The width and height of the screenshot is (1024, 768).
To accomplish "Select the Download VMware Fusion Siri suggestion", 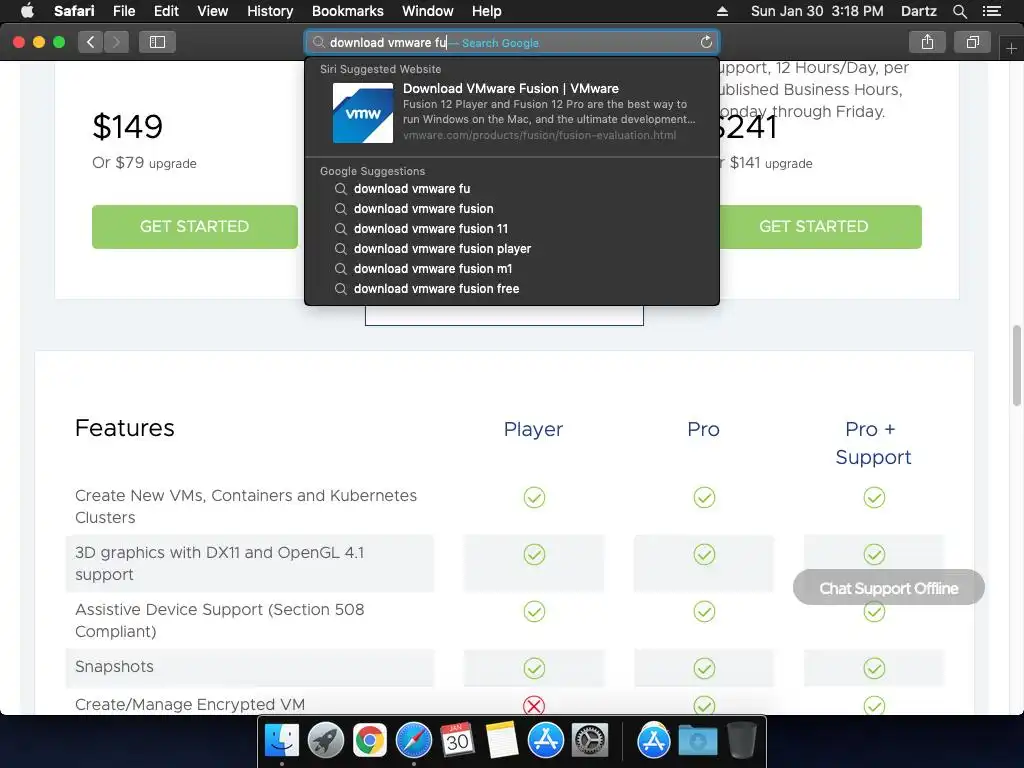I will [512, 112].
